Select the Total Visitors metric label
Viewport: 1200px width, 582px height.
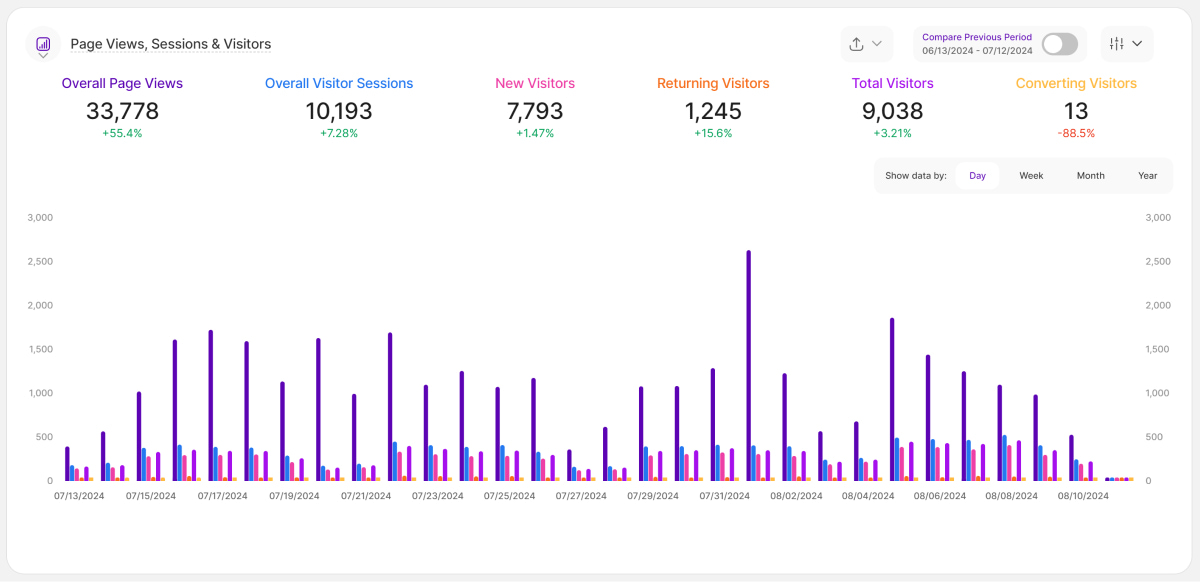892,84
